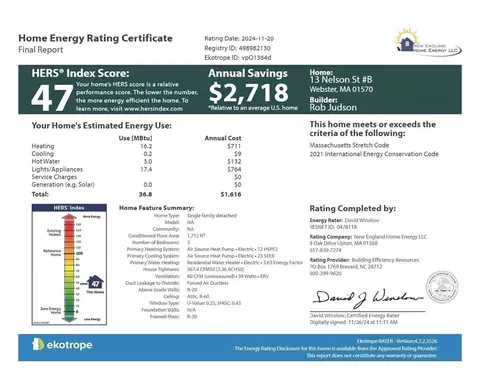Click the Cooling annual cost $9
480x371 pixels.
click(237, 154)
